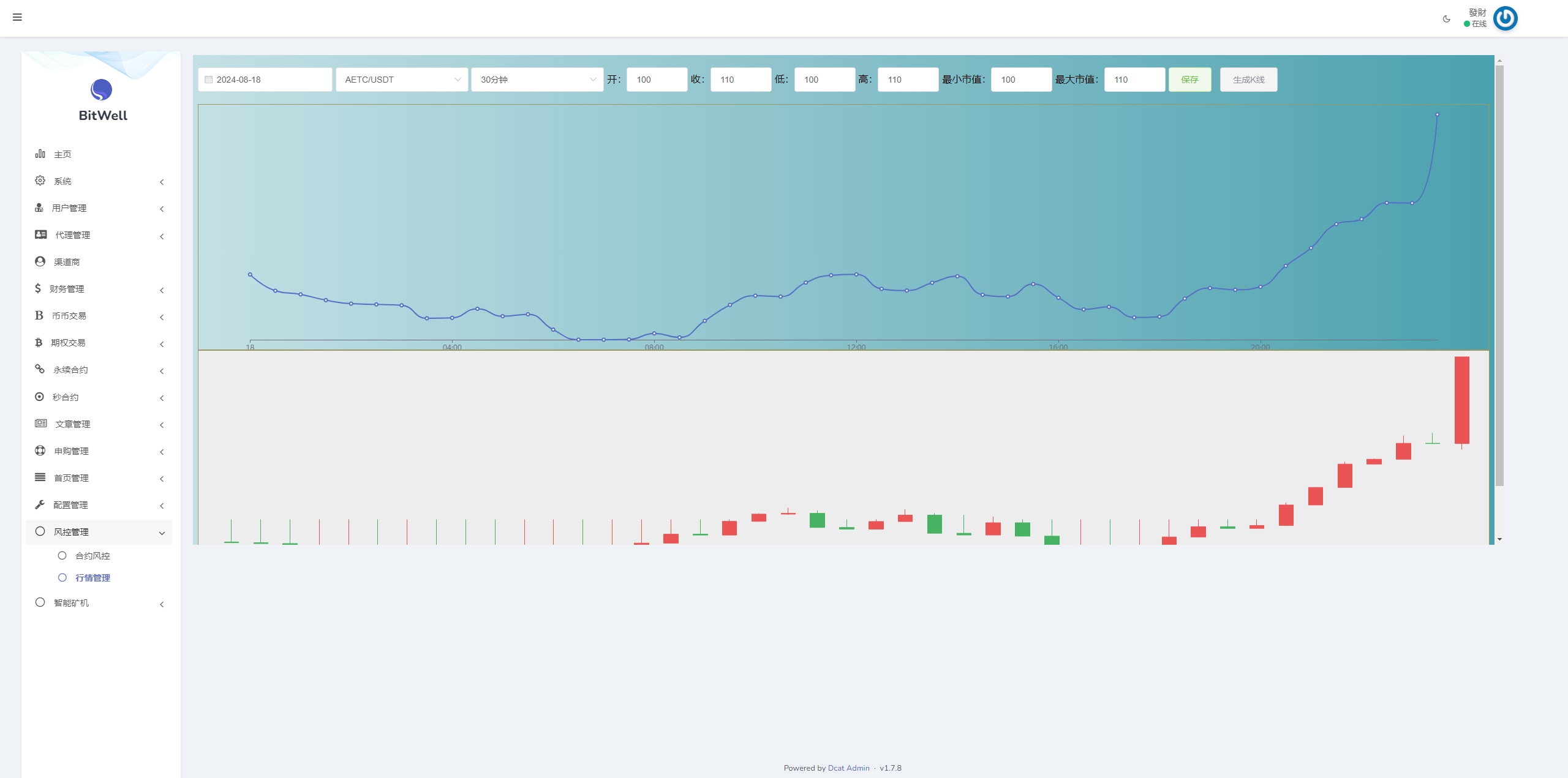
Task: Open the AETC/USDT pair dropdown
Action: pyautogui.click(x=402, y=80)
